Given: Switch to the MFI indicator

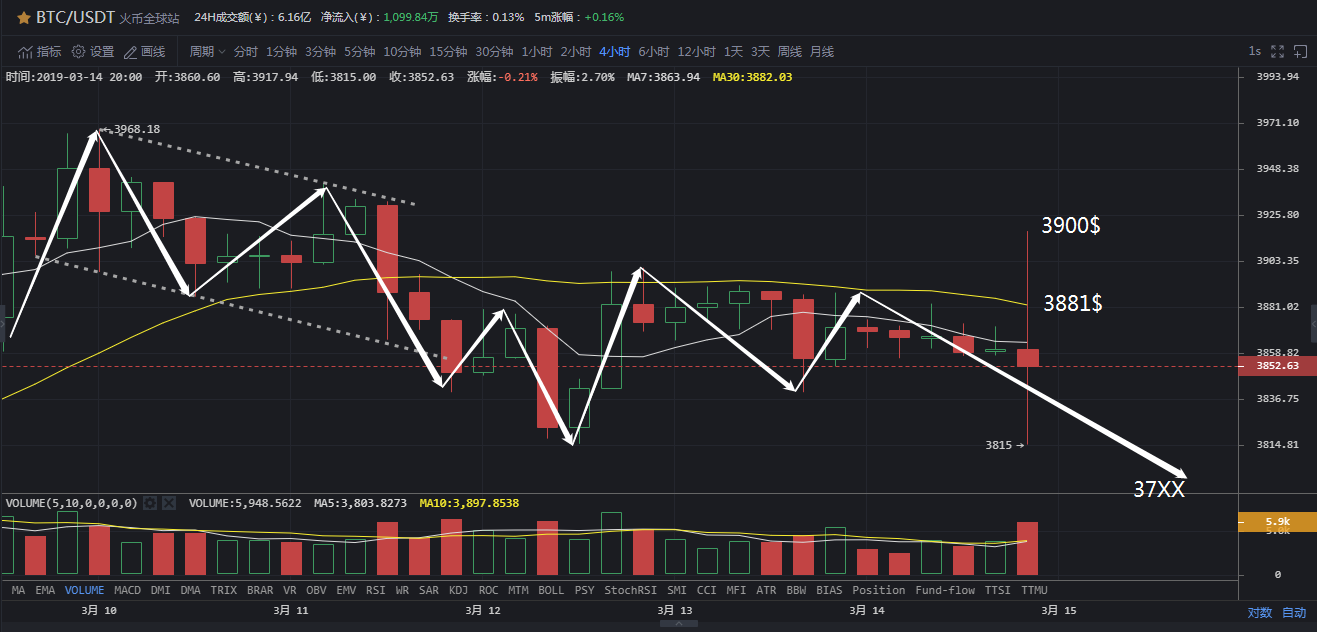Looking at the screenshot, I should pos(737,590).
